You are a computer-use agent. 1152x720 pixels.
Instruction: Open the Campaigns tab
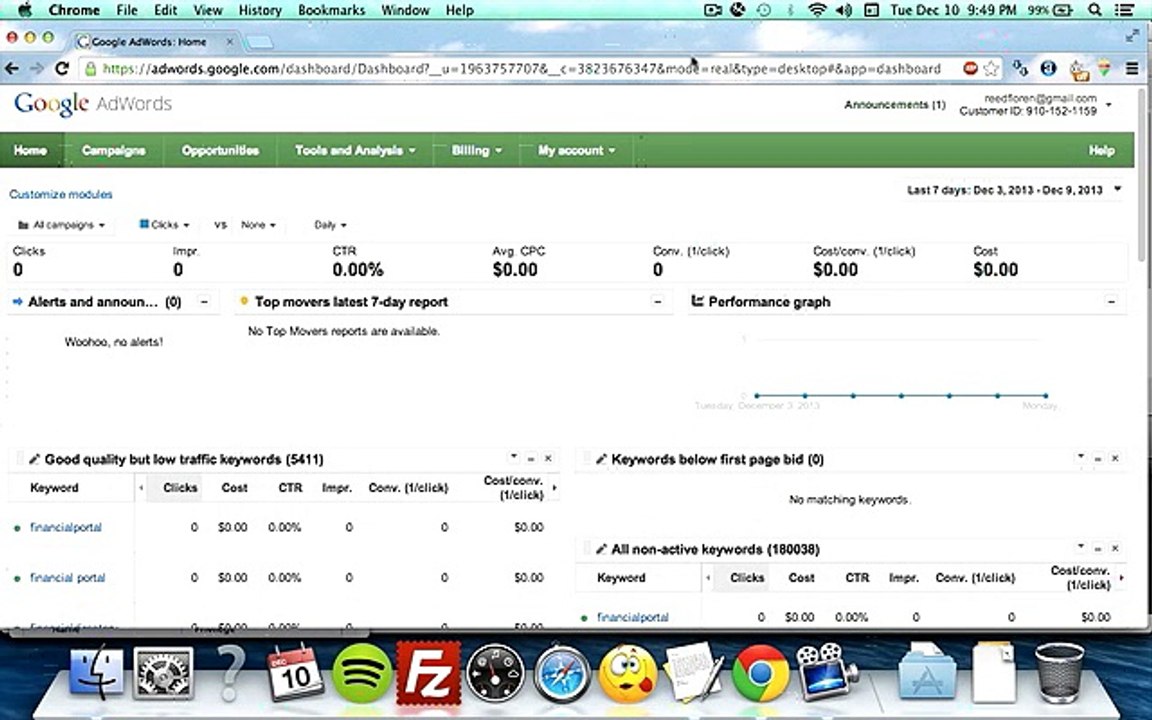[x=113, y=150]
